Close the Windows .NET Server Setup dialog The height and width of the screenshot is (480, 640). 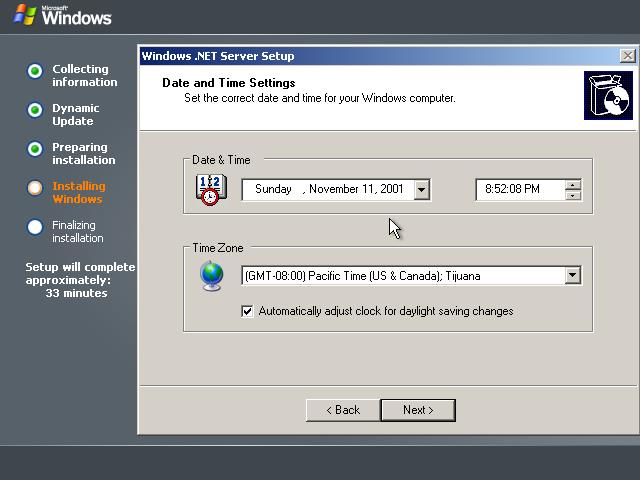tap(627, 56)
